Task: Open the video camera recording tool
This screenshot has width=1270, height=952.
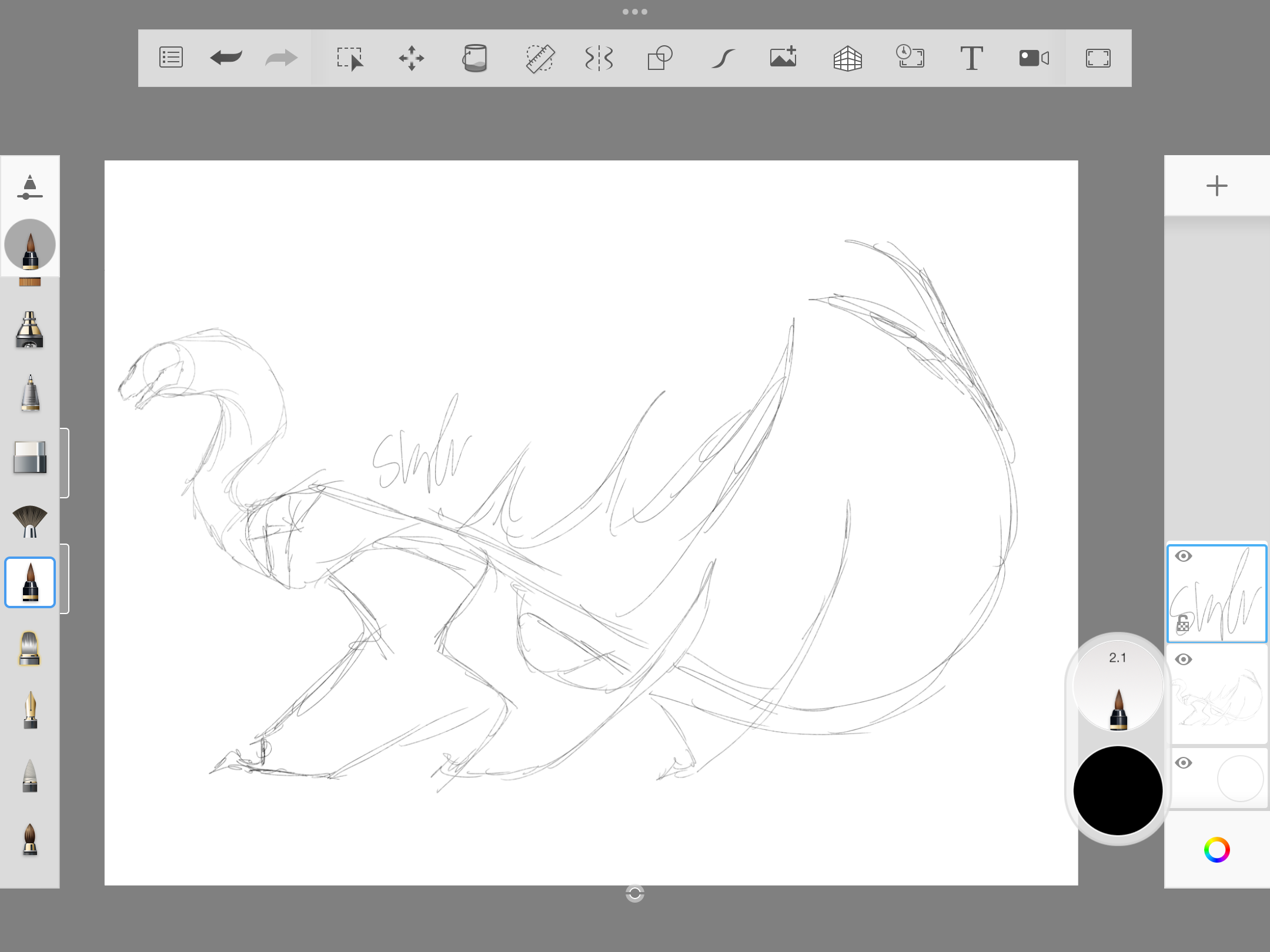Action: tap(1034, 58)
